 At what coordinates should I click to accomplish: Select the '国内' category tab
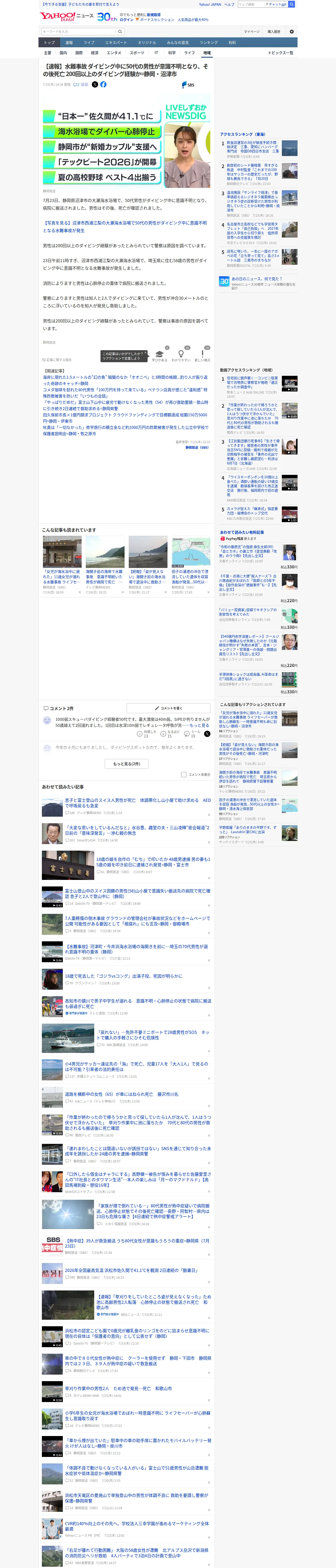pyautogui.click(x=63, y=53)
